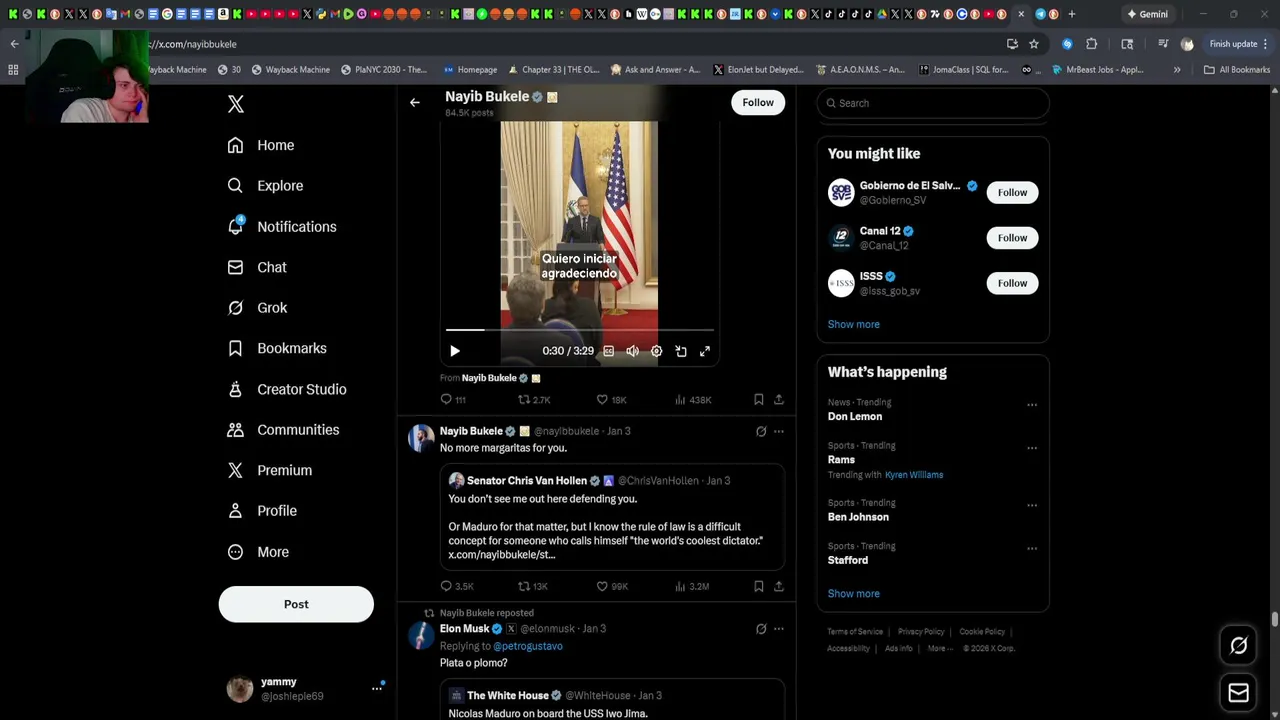Follow Nayib Bukele from the header
Viewport: 1280px width, 720px height.
(x=758, y=102)
